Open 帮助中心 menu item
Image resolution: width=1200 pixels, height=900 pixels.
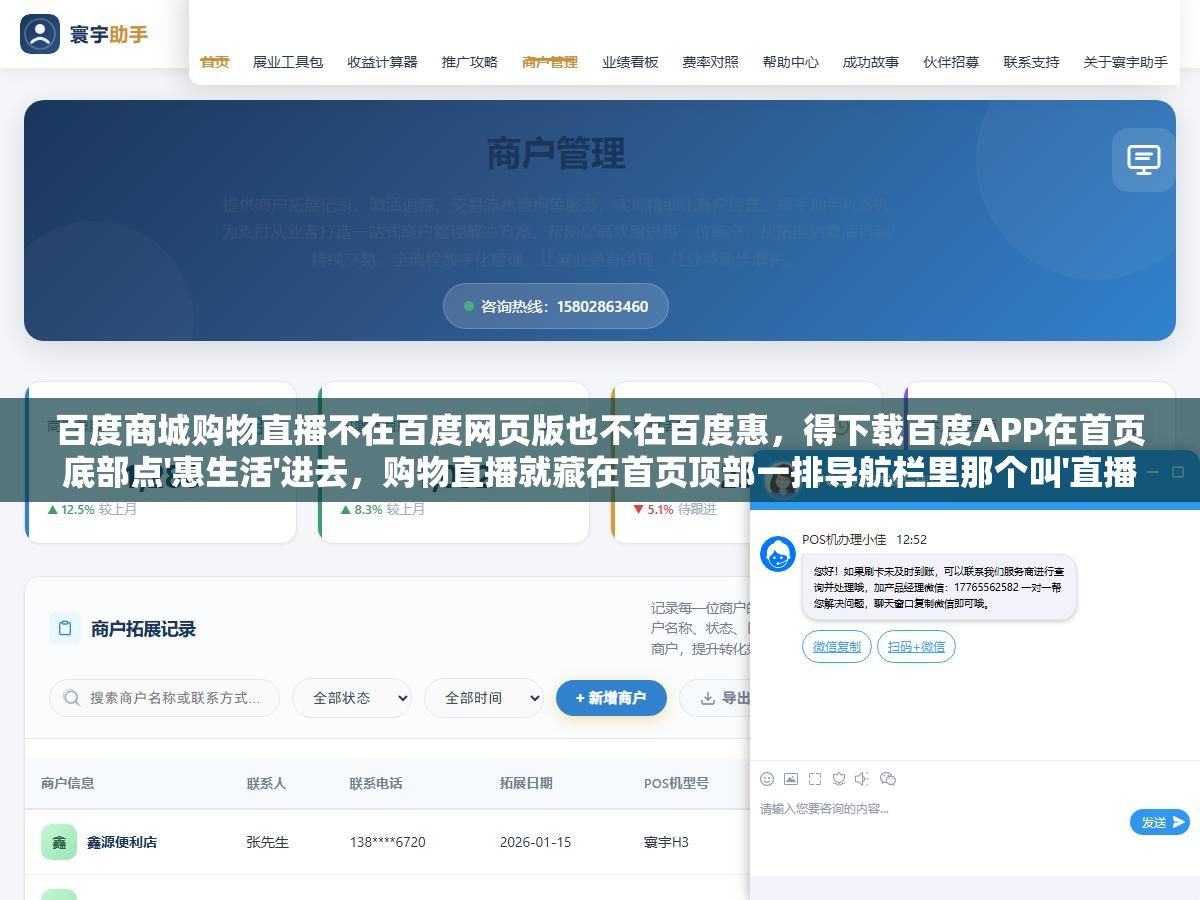pos(790,62)
